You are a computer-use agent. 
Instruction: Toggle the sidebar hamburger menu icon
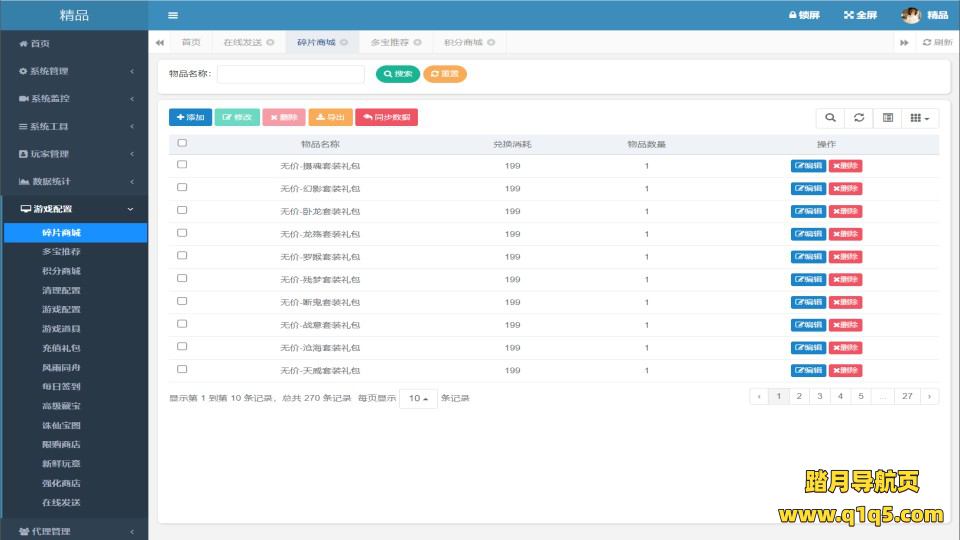coord(173,15)
